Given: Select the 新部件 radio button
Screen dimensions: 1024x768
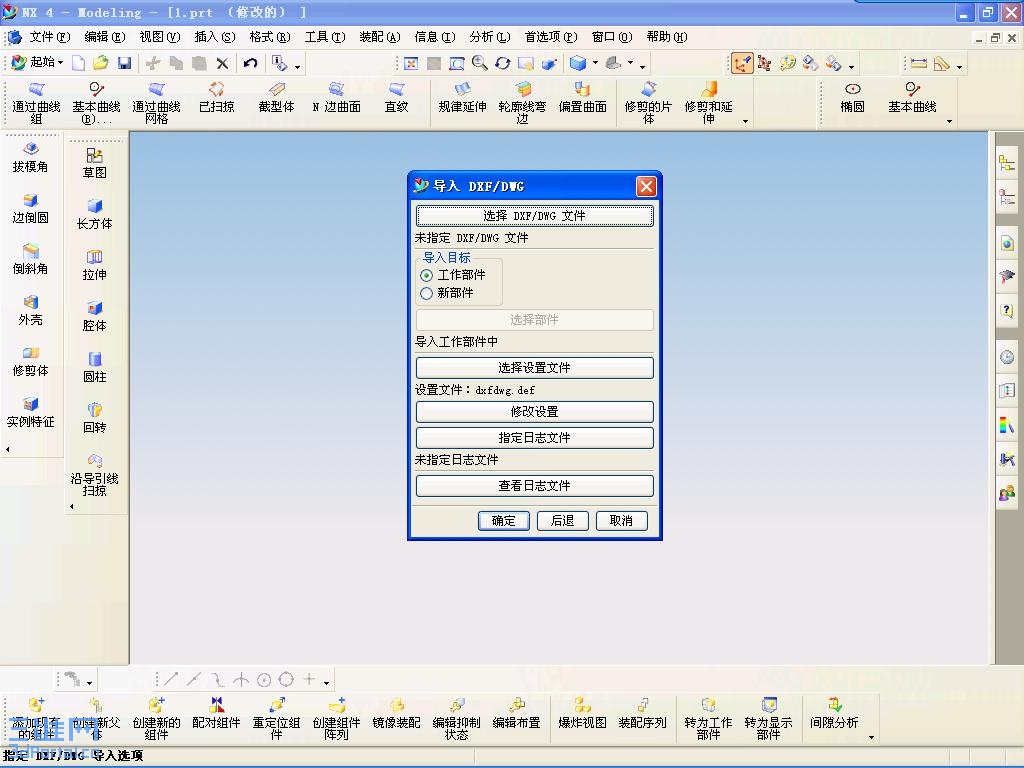Looking at the screenshot, I should [426, 294].
